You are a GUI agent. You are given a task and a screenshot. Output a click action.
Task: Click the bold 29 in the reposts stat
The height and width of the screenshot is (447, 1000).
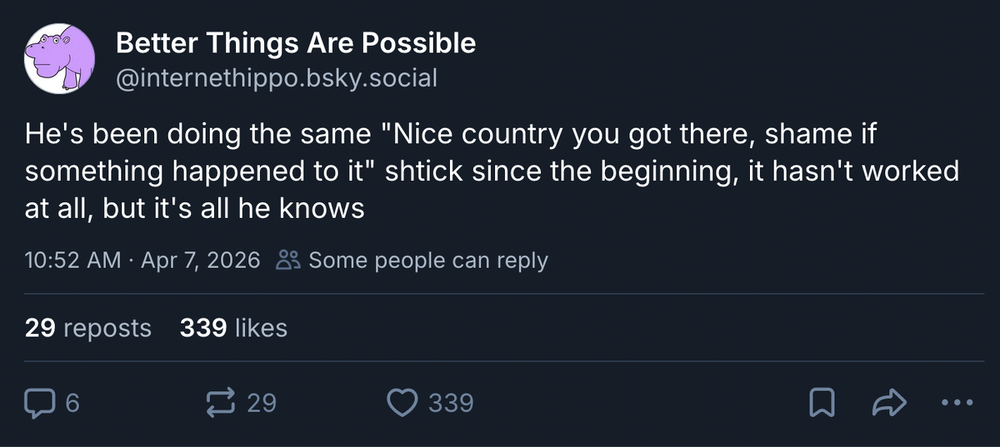40,328
